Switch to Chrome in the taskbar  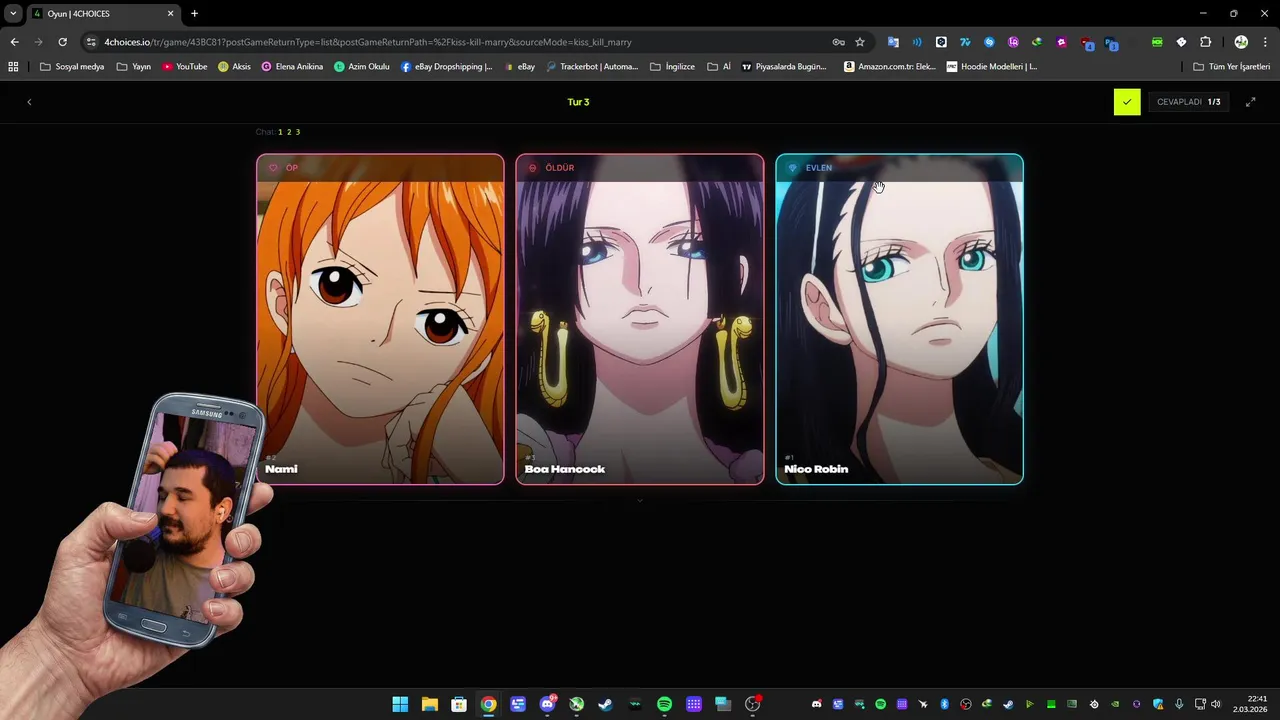(488, 704)
